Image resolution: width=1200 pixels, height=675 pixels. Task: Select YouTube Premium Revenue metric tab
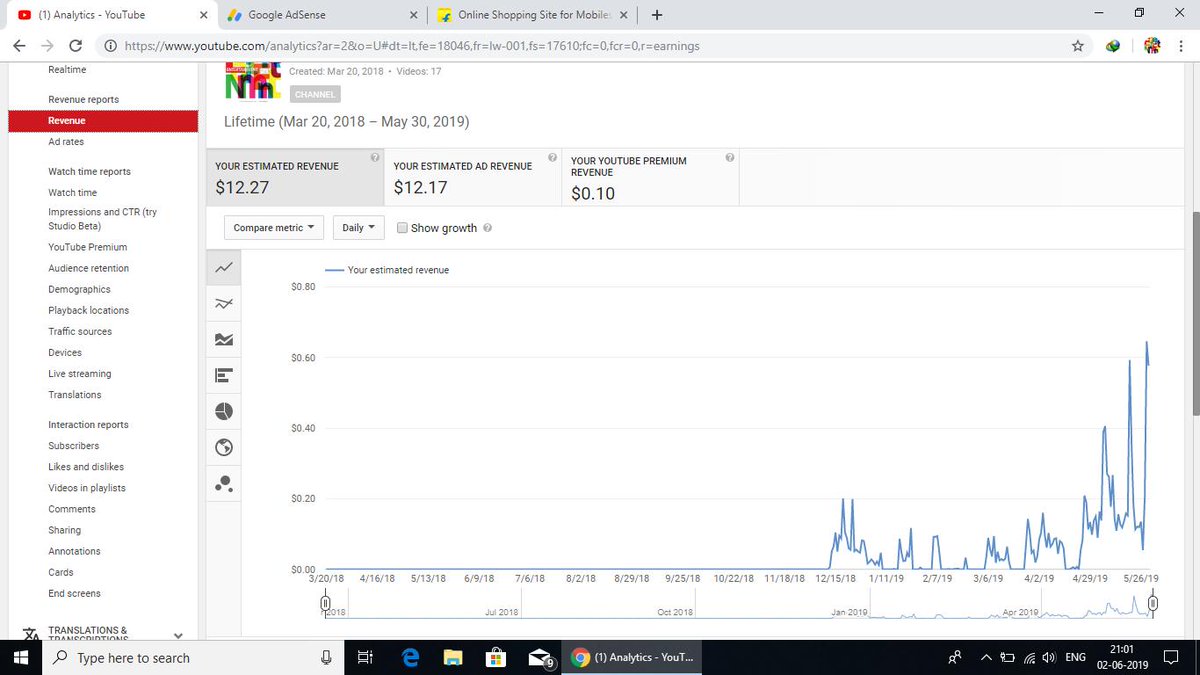click(651, 177)
